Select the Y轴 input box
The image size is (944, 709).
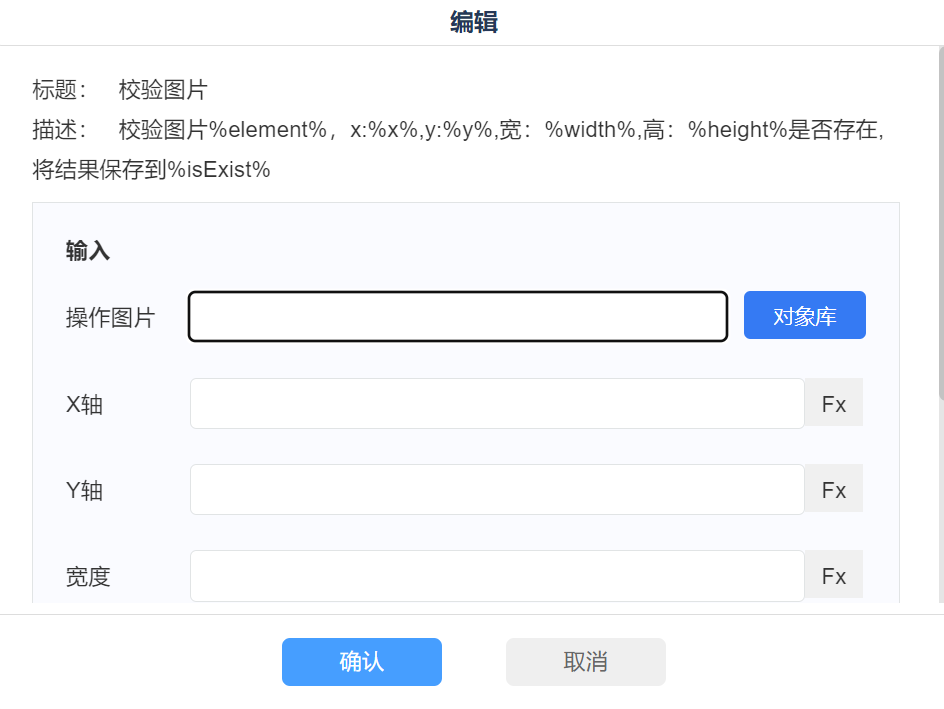coord(497,490)
